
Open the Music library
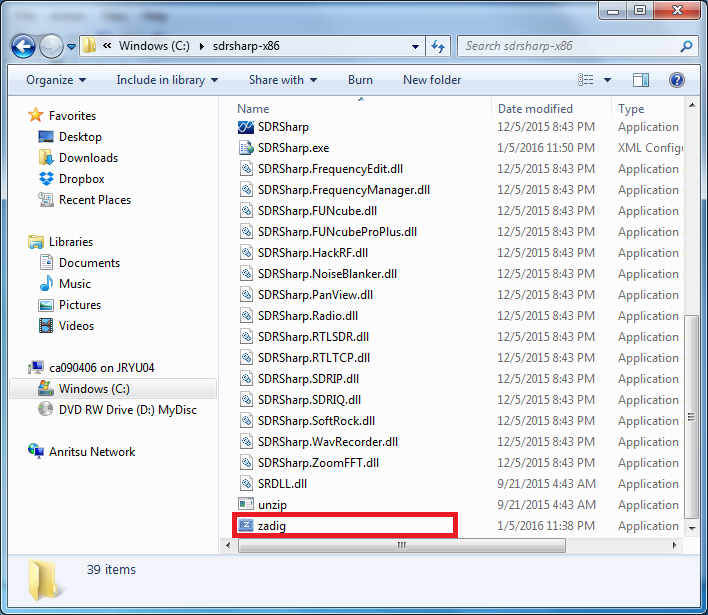(x=65, y=284)
